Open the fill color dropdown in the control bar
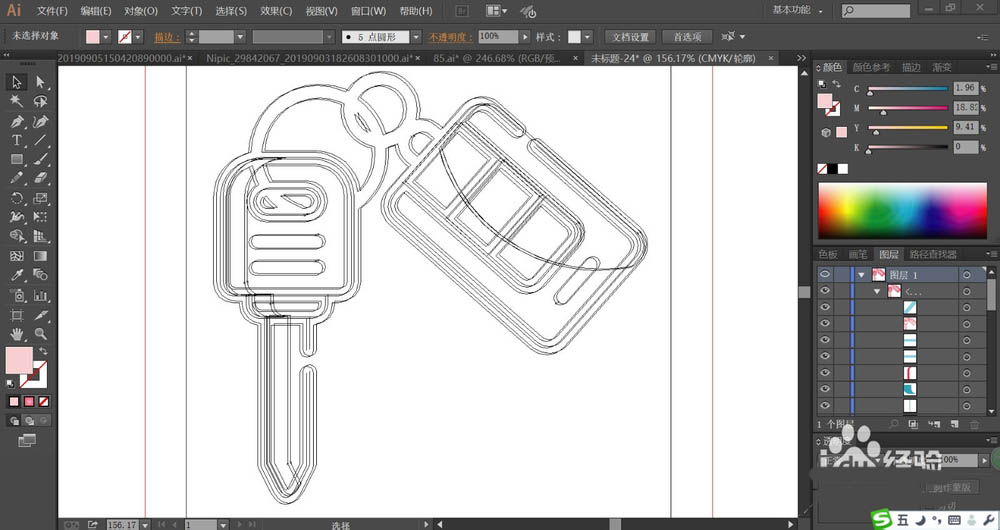1000x530 pixels. tap(106, 37)
